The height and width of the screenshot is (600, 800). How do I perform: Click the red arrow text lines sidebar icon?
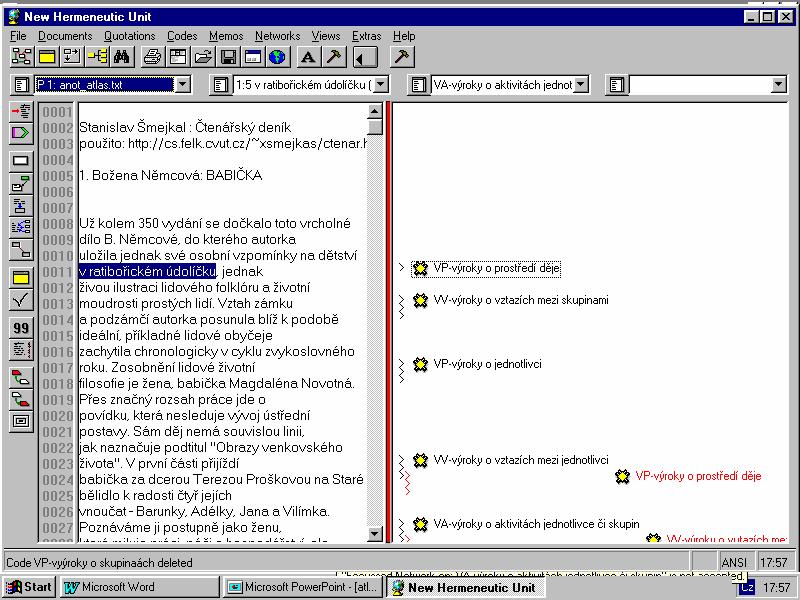tap(21, 111)
